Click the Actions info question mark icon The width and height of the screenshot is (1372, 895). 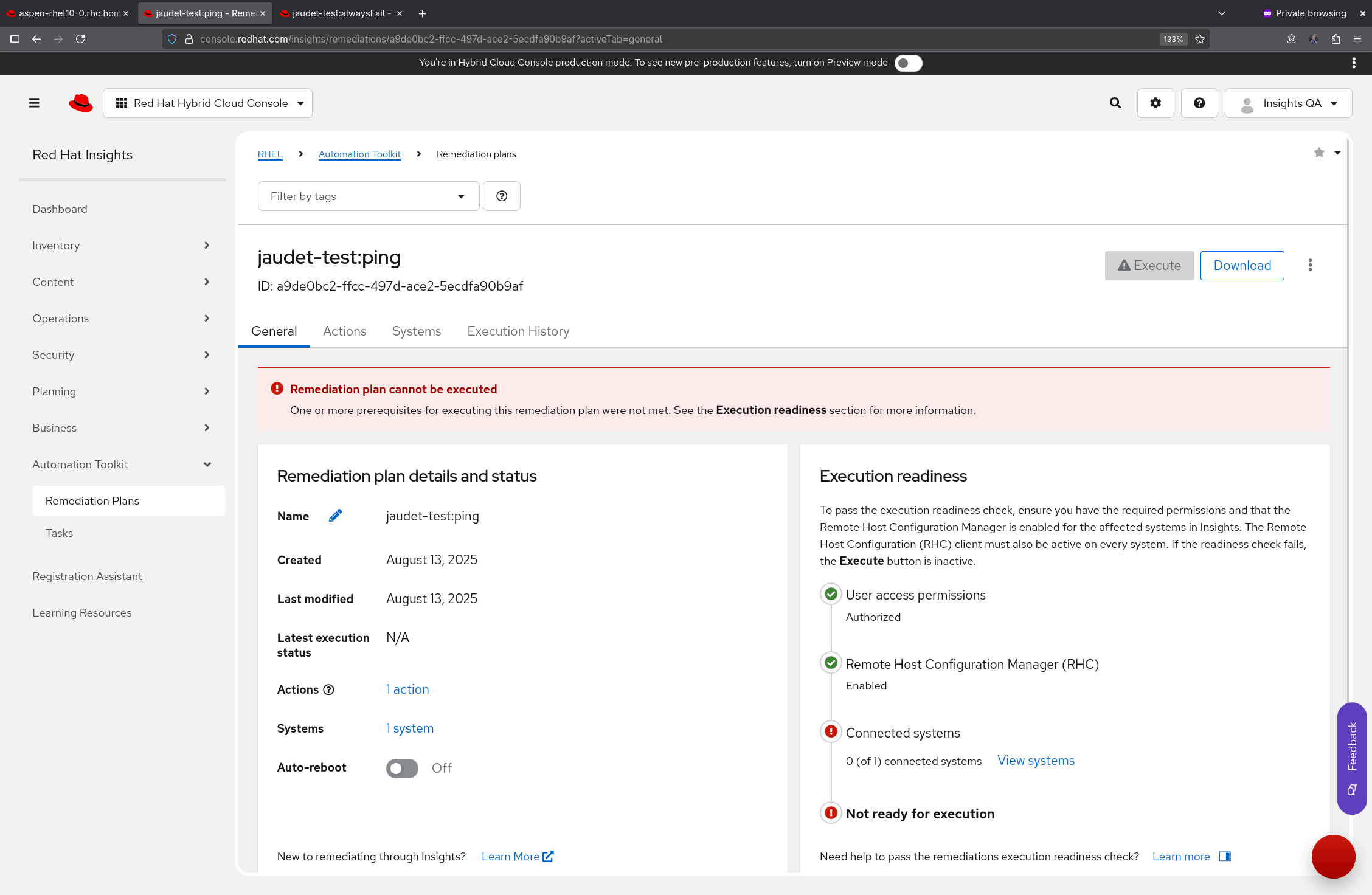point(328,689)
